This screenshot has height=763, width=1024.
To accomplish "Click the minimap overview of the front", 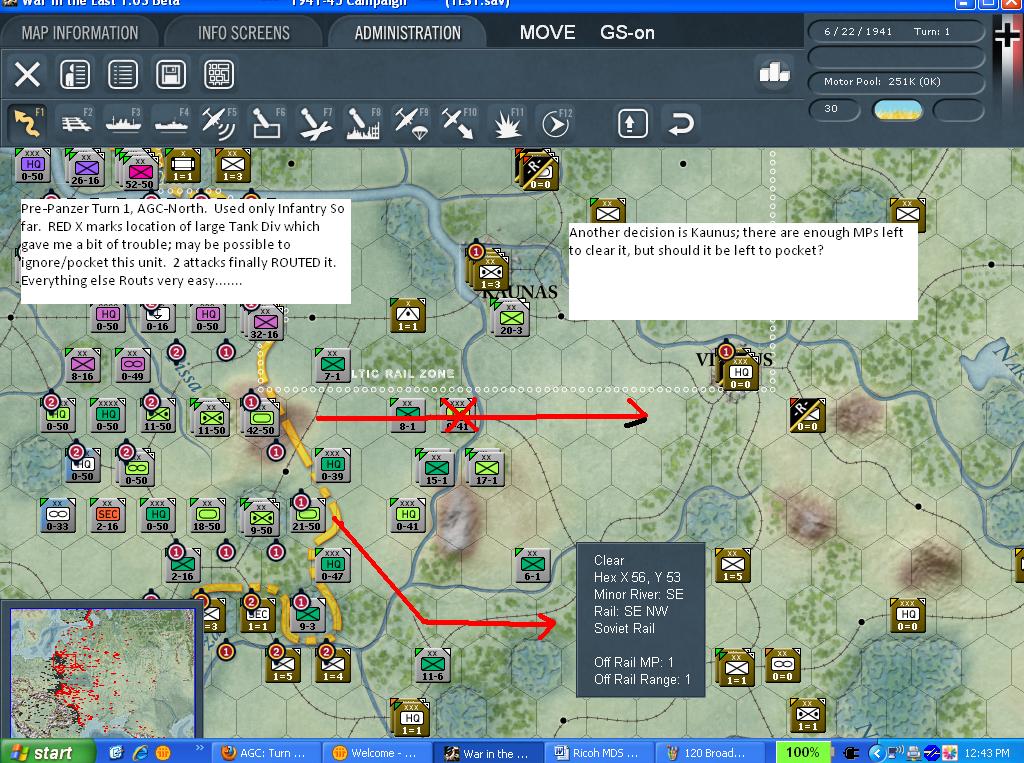I will tap(102, 673).
